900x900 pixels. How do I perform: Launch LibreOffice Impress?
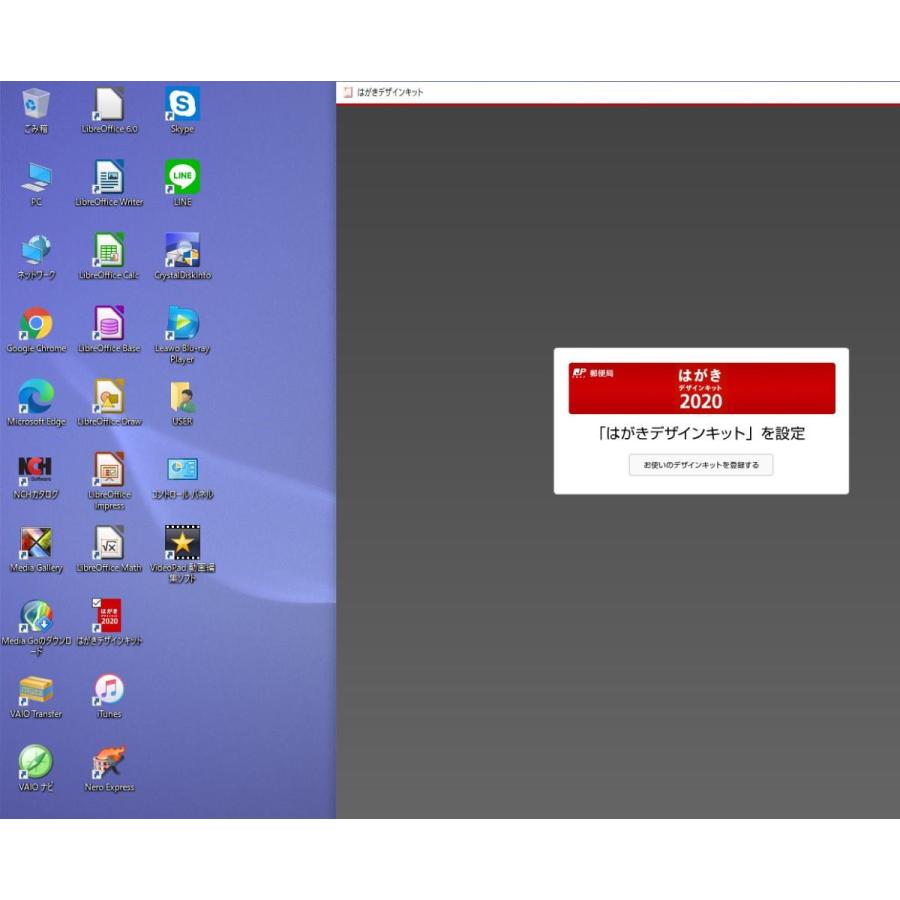(x=109, y=472)
